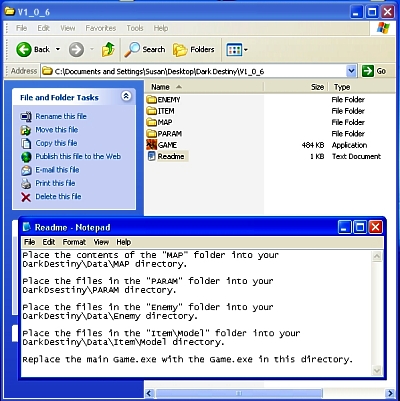Expand the Address bar dropdown arrow
Screen dimensions: 400x401
pyautogui.click(x=351, y=71)
